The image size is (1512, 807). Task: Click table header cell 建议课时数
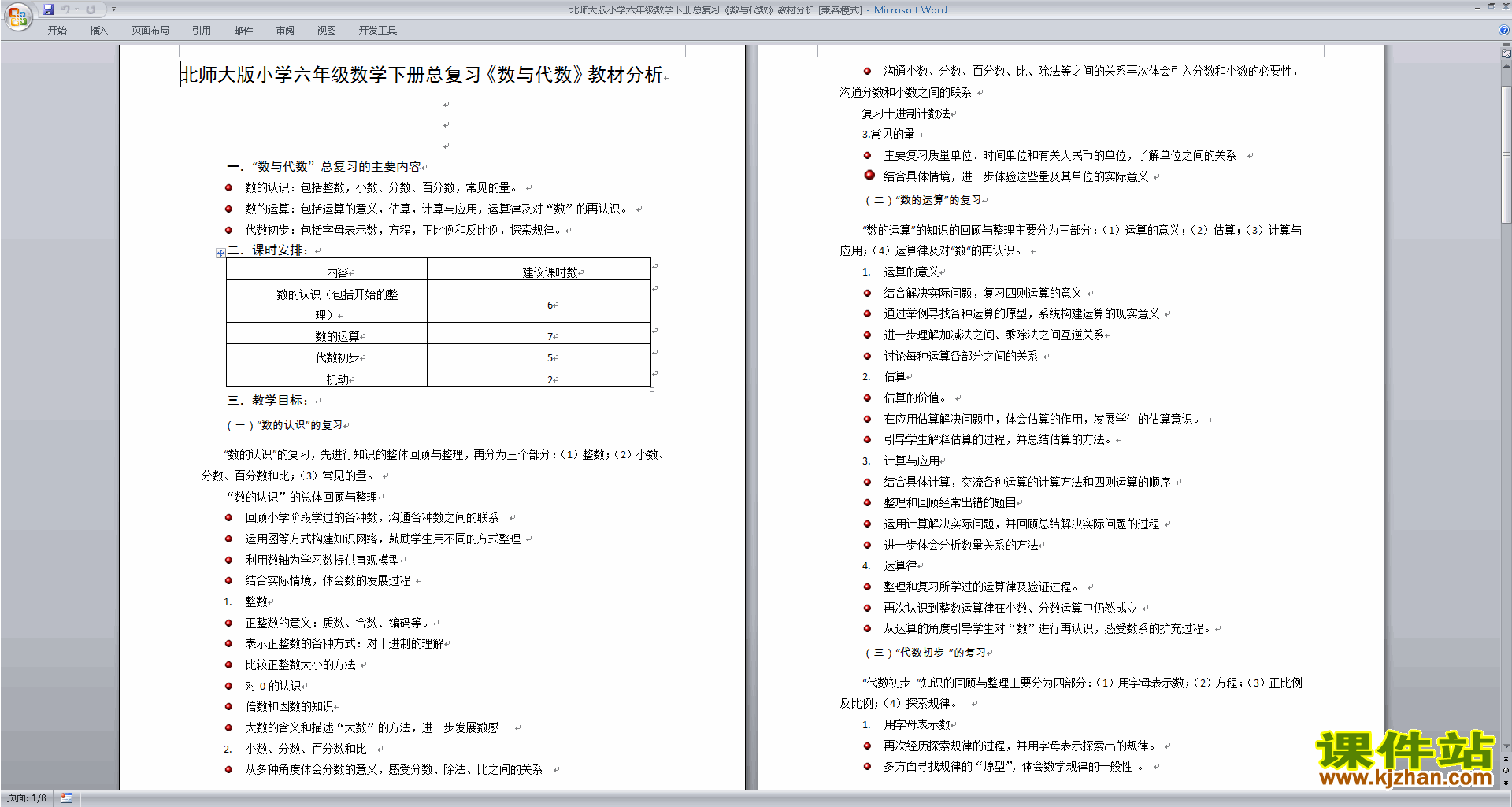click(539, 269)
